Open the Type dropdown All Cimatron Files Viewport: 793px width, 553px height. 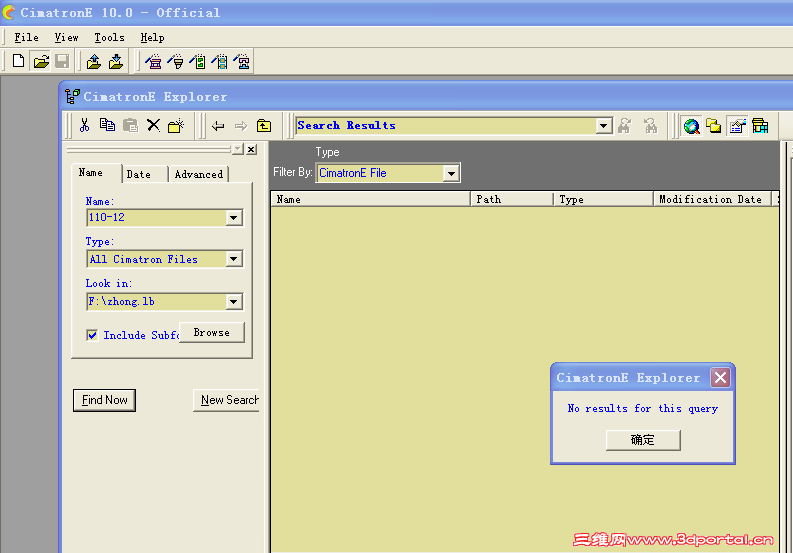[234, 259]
